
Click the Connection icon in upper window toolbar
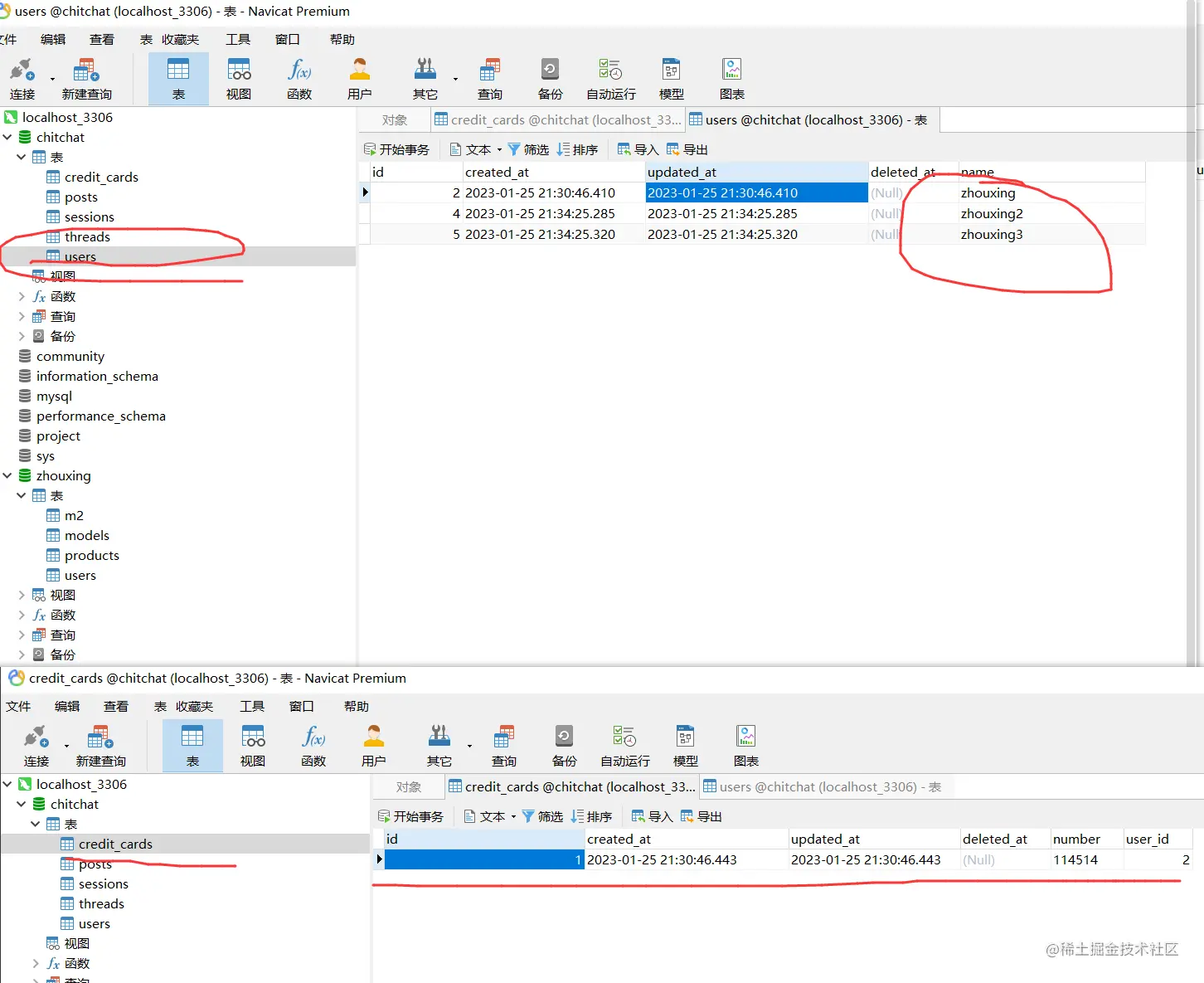[22, 80]
